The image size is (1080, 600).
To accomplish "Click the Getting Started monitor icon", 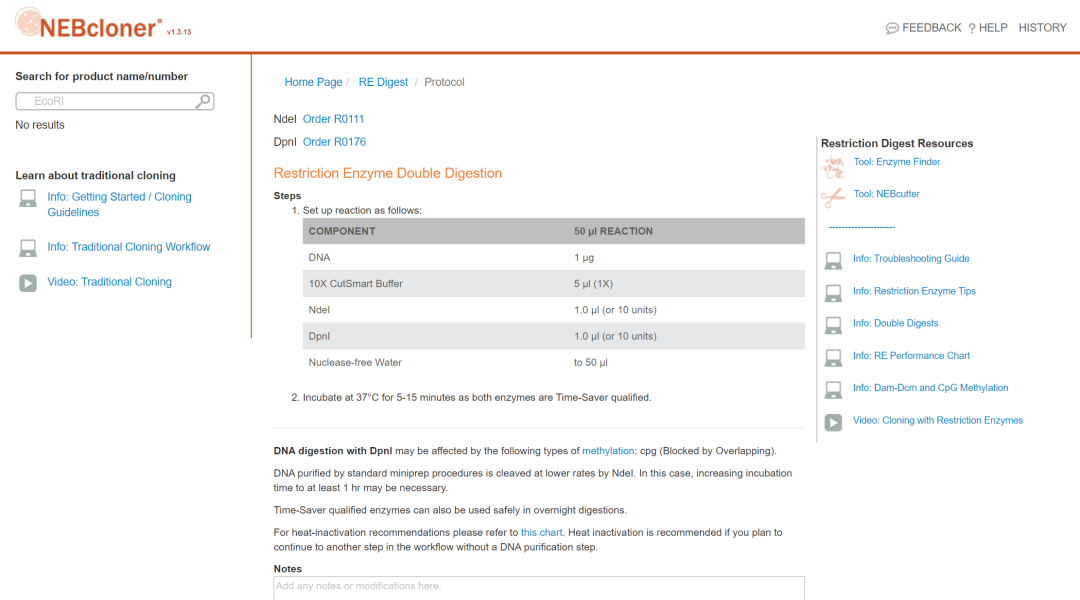I will (x=28, y=198).
